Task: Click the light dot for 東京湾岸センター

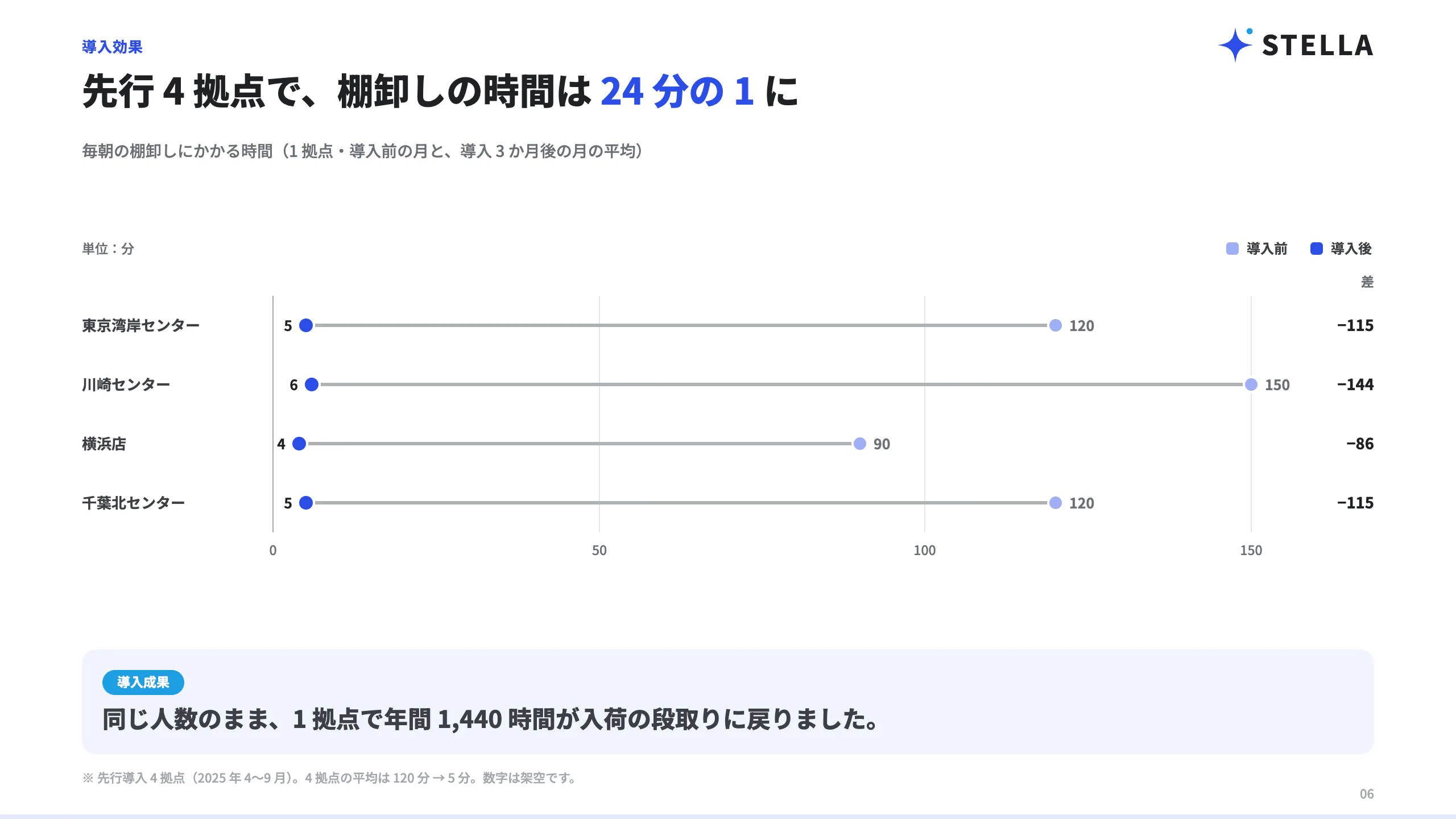Action: 1056,325
